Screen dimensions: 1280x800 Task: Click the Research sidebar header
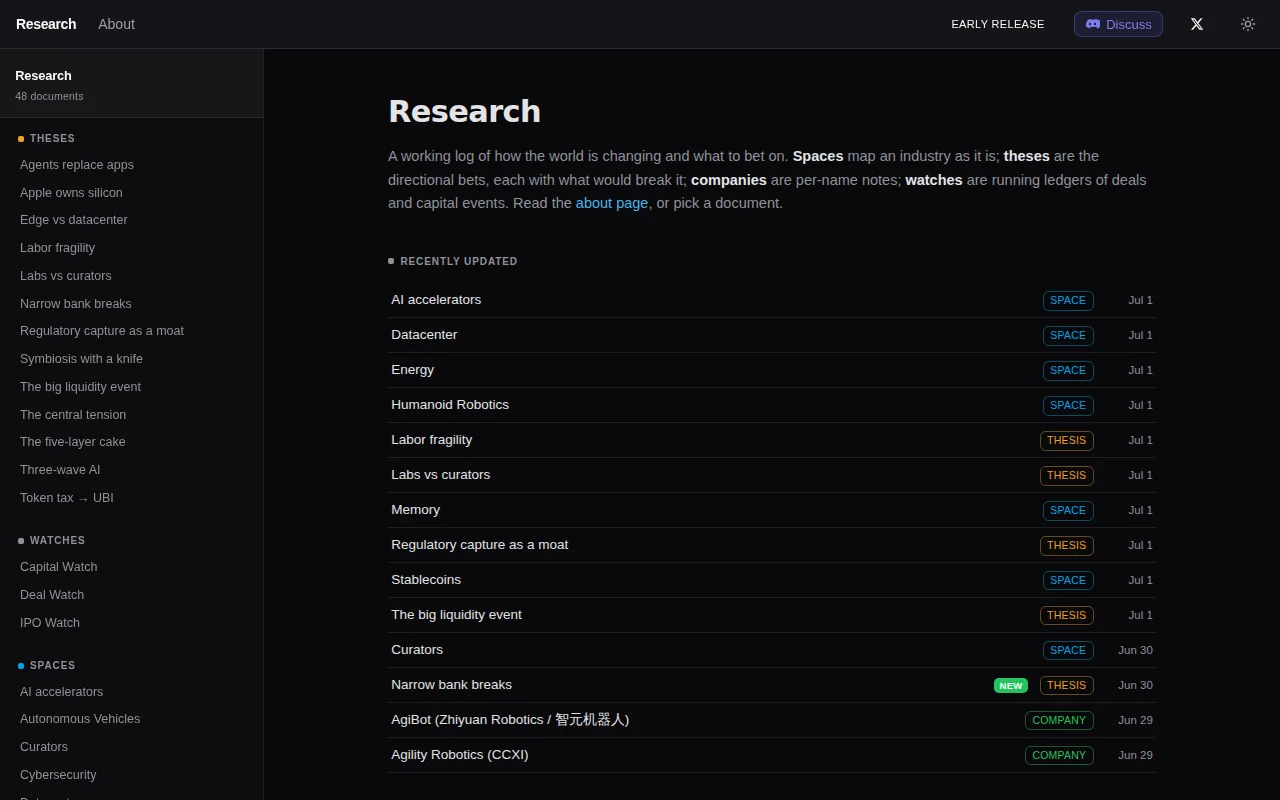click(x=131, y=84)
